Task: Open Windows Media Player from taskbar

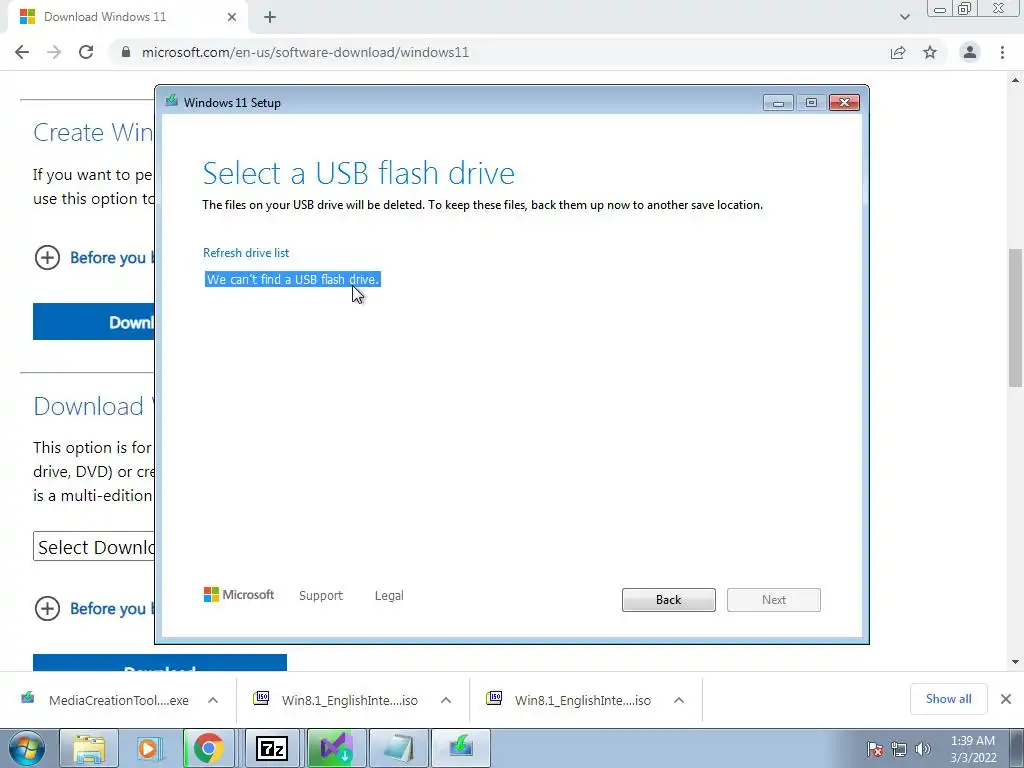Action: coord(151,748)
